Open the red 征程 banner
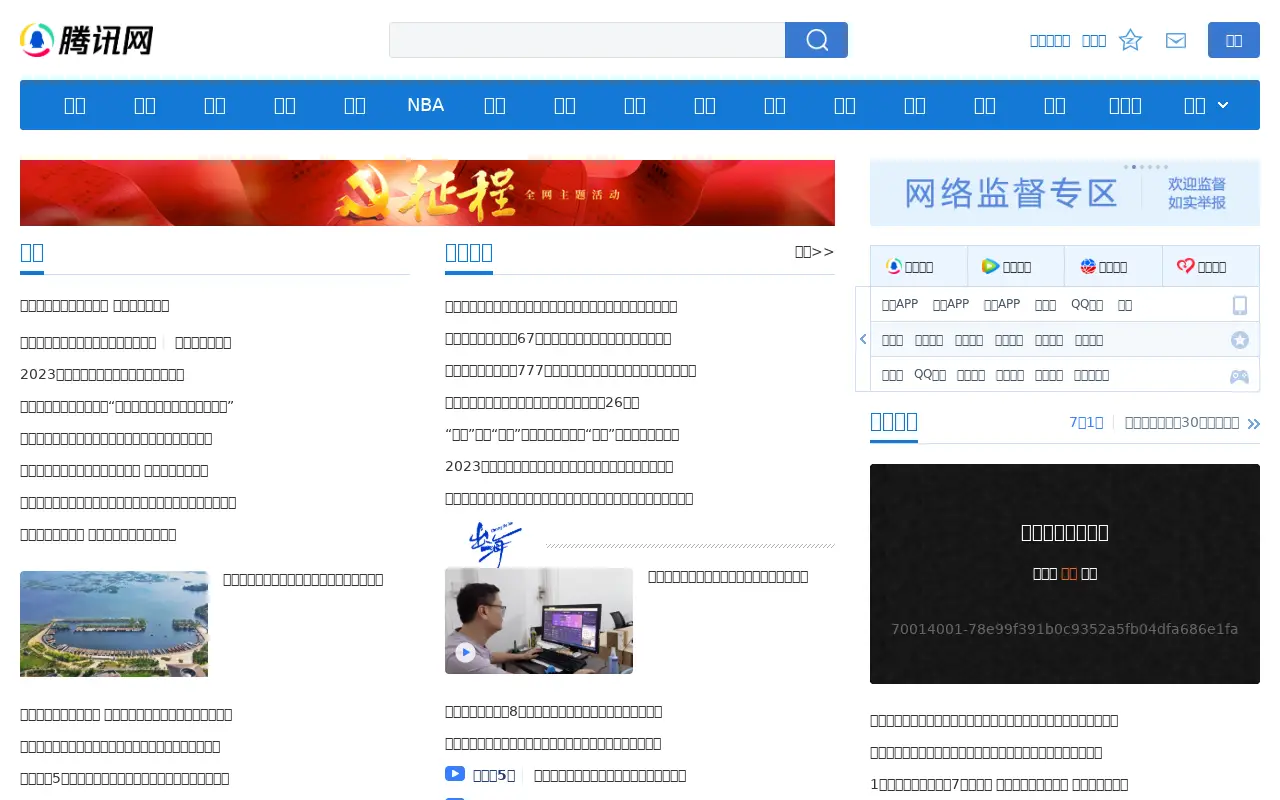This screenshot has height=800, width=1280. 427,193
